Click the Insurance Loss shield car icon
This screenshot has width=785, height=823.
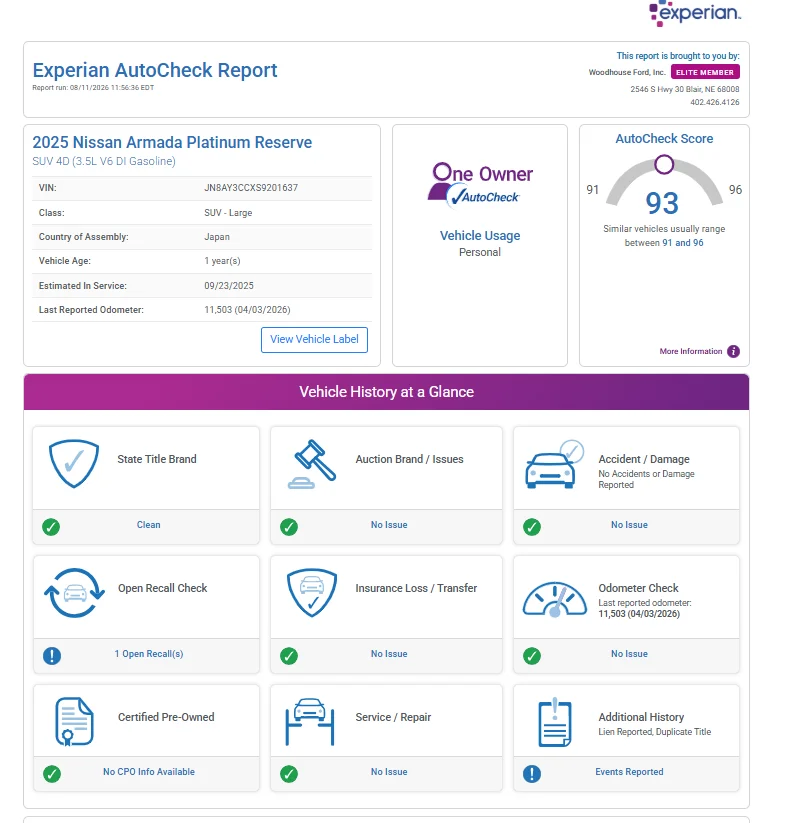(312, 593)
